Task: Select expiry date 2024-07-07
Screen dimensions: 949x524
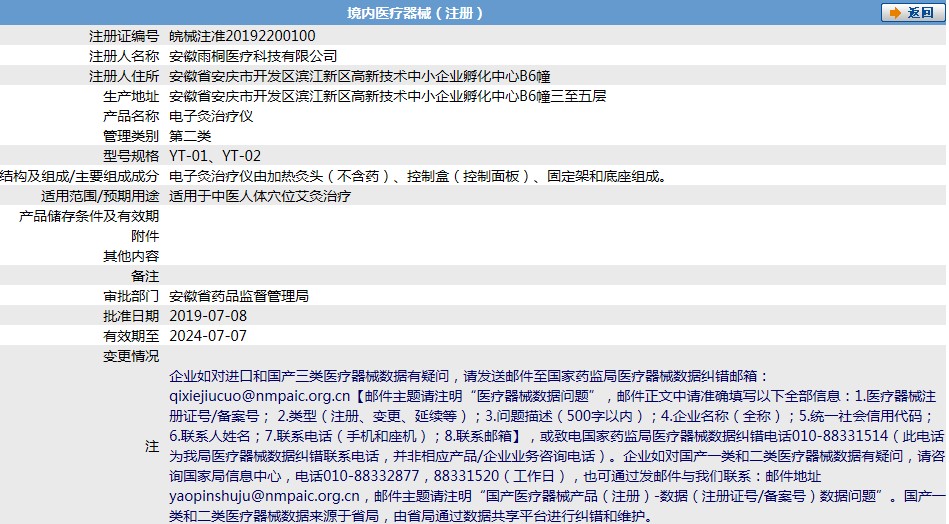Action: click(208, 336)
